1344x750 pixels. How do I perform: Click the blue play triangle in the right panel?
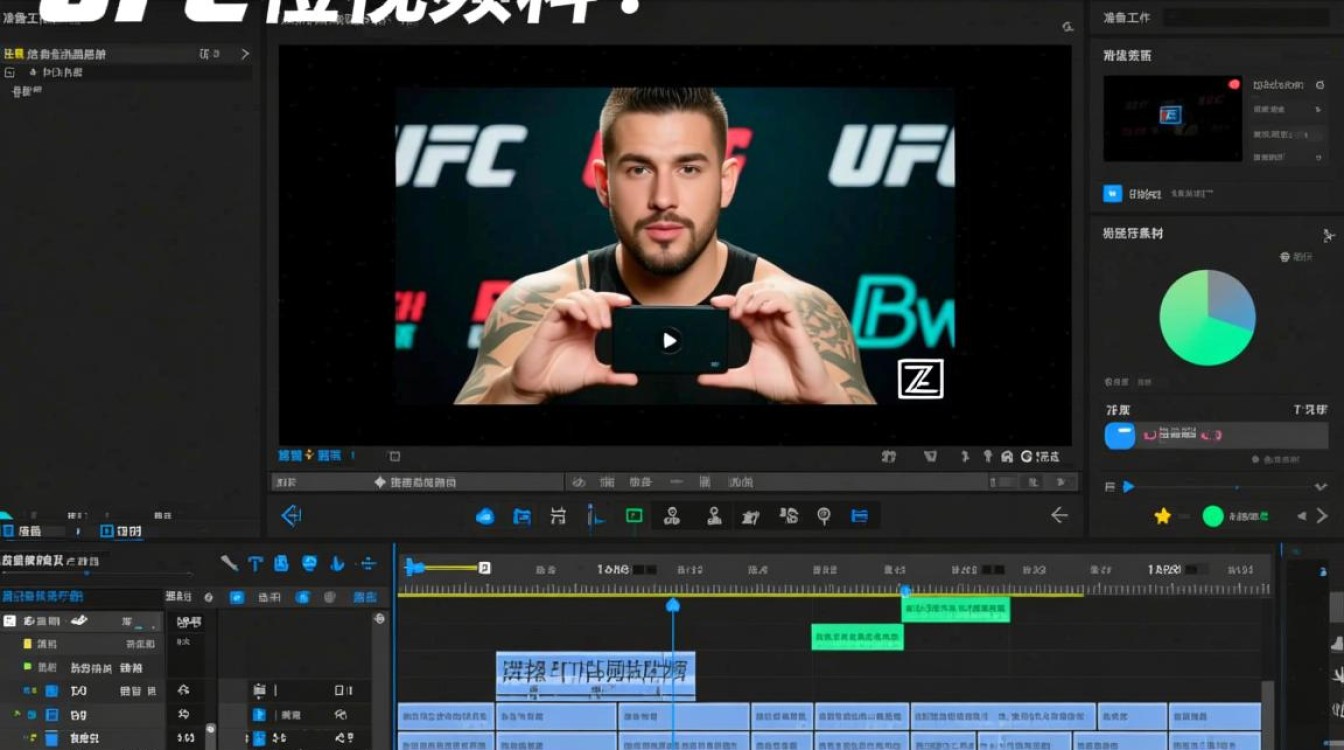[1128, 486]
